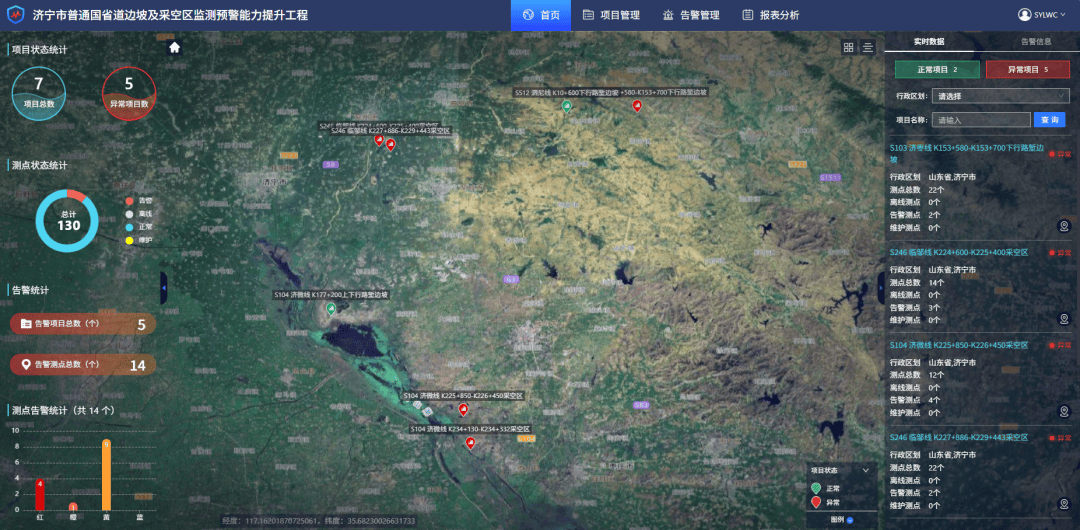
Task: Click the home icon on the map
Action: [175, 47]
